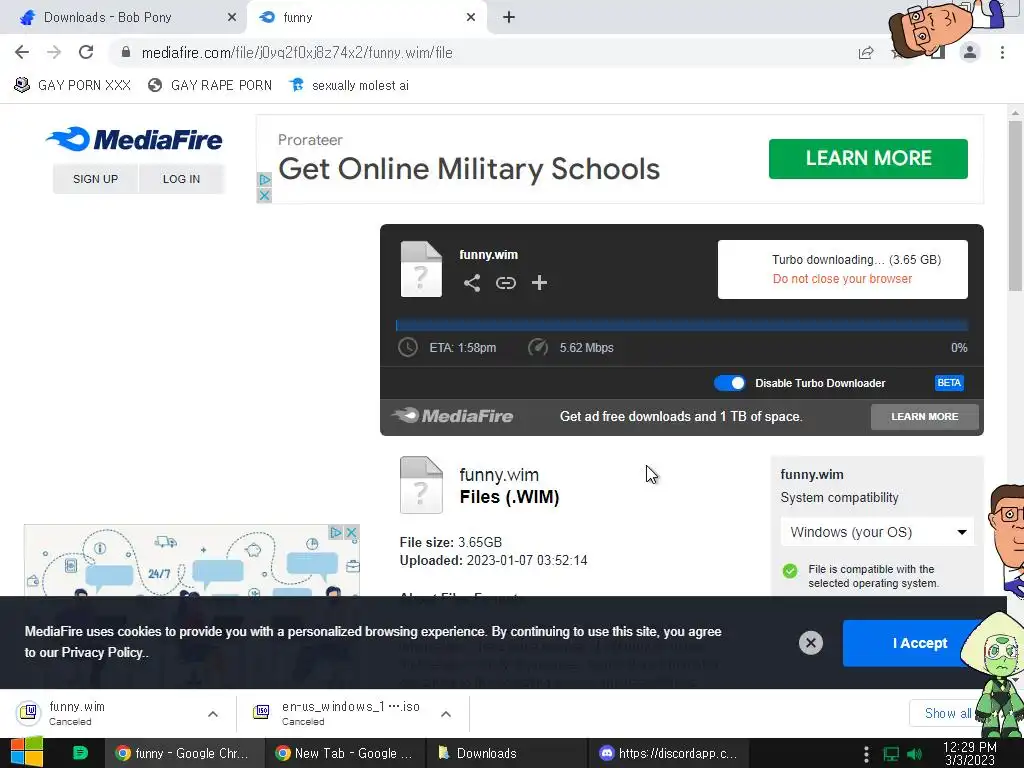Click the browser forward arrow

coord(54,52)
